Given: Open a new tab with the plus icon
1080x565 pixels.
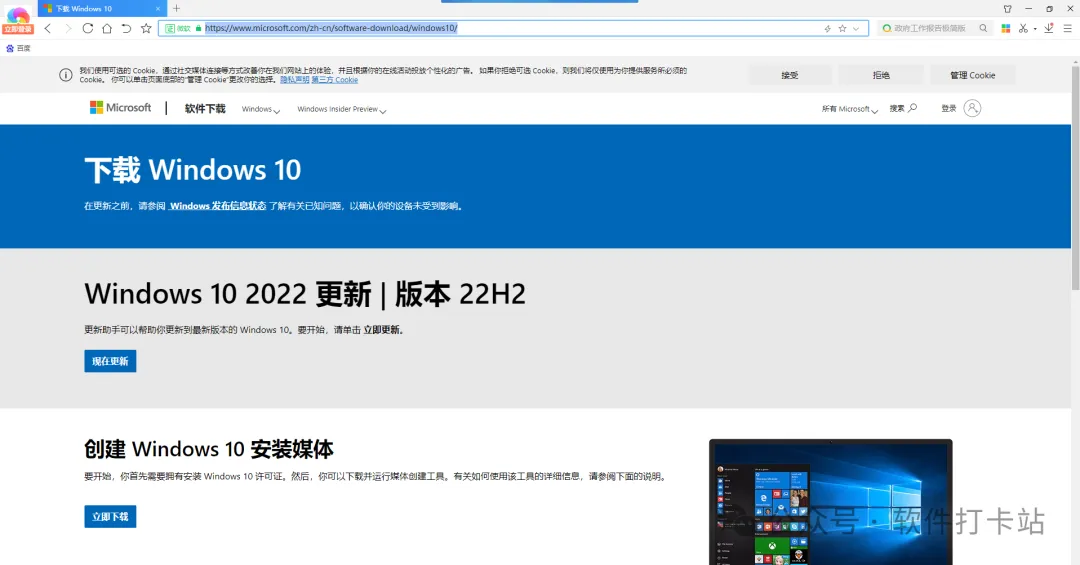Looking at the screenshot, I should coord(176,8).
